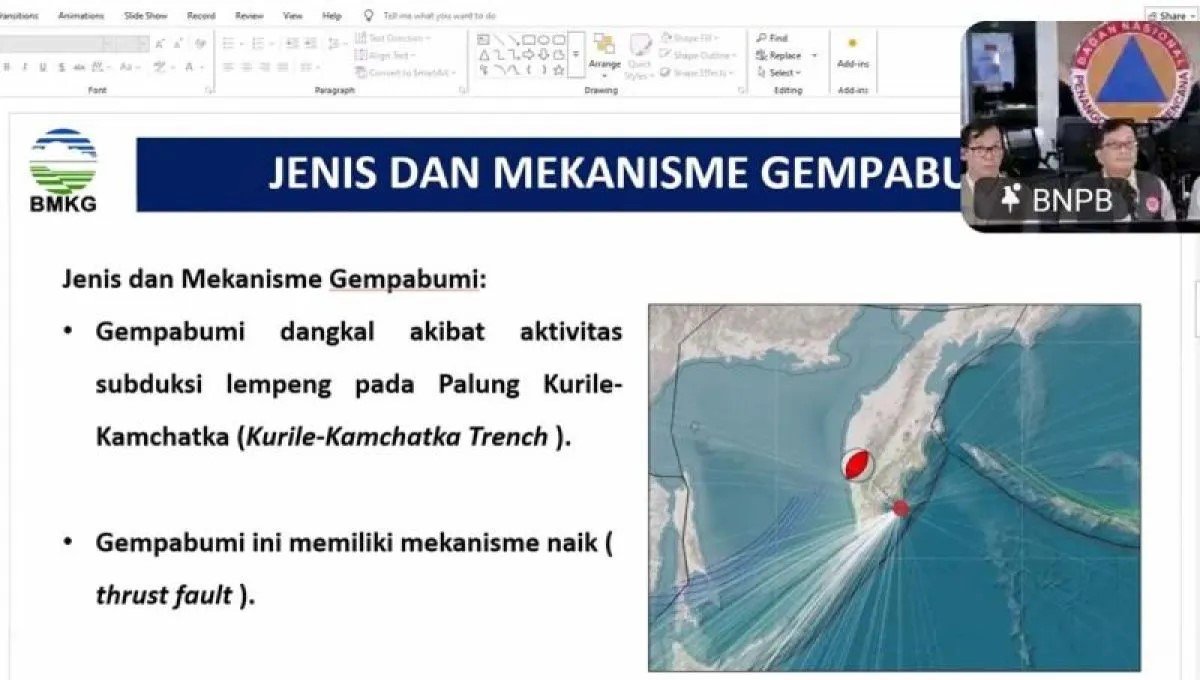The height and width of the screenshot is (680, 1200).
Task: Open the Select dropdown in Editing
Action: tap(781, 73)
